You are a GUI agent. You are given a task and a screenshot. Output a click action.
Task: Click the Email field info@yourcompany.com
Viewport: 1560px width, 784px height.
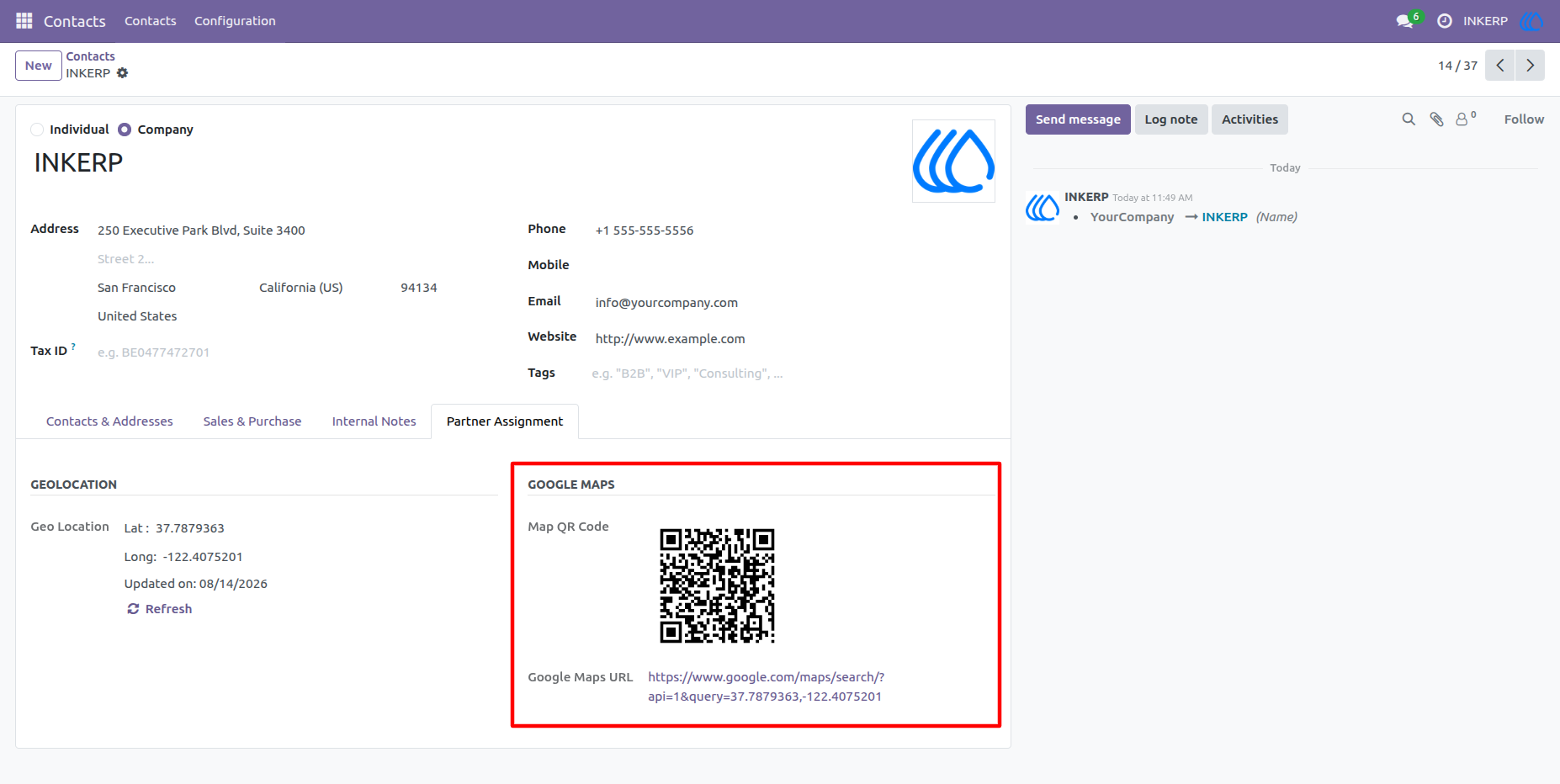click(x=793, y=303)
